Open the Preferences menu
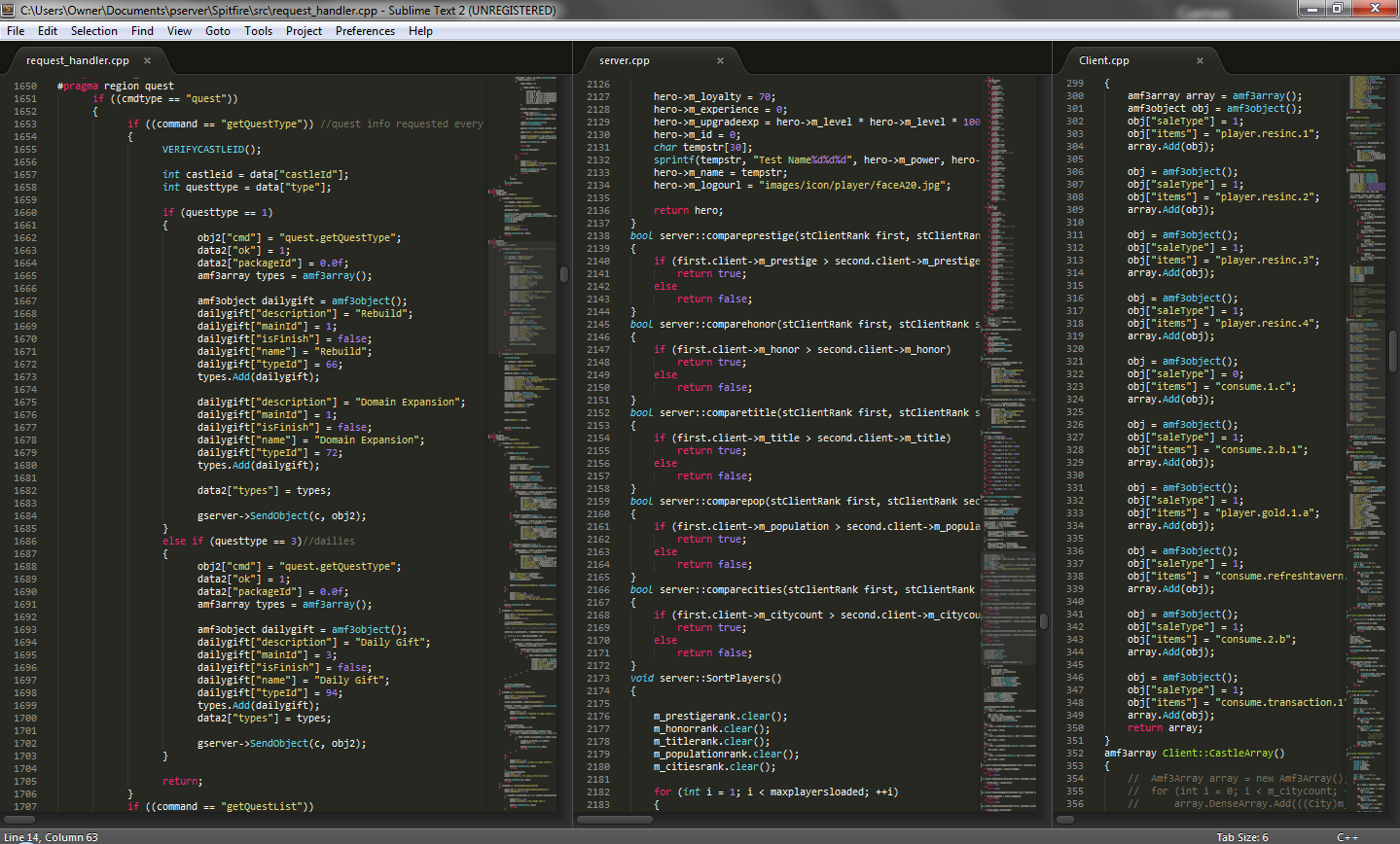This screenshot has width=1400, height=844. [366, 31]
